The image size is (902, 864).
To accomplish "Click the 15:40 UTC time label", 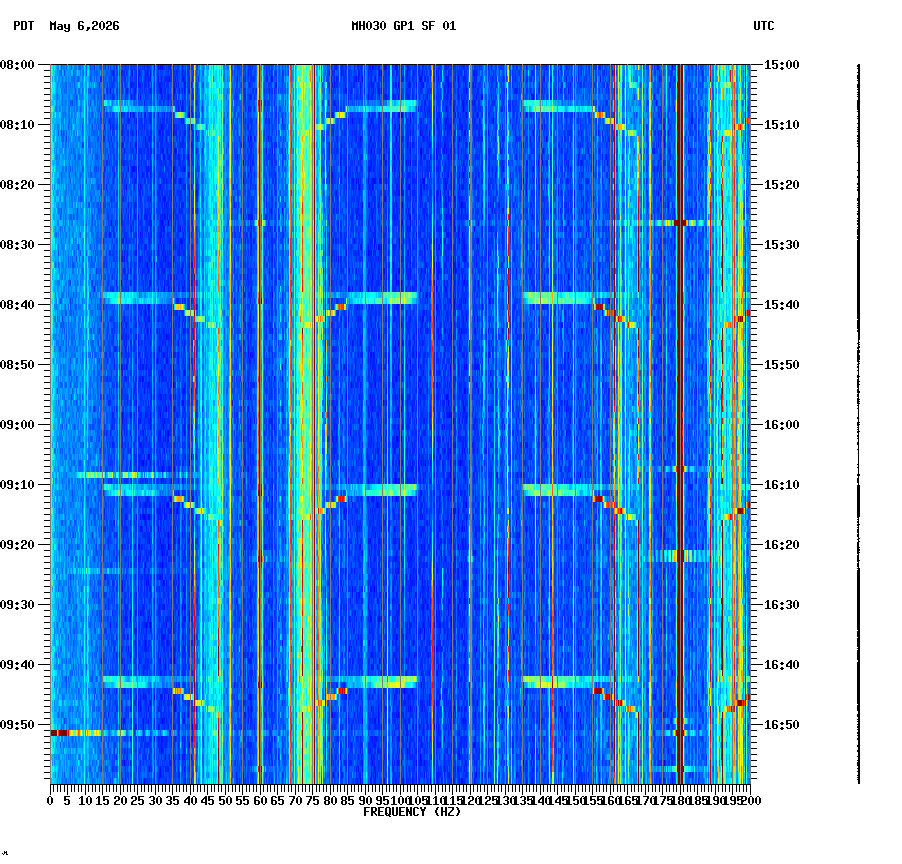I will tap(782, 305).
